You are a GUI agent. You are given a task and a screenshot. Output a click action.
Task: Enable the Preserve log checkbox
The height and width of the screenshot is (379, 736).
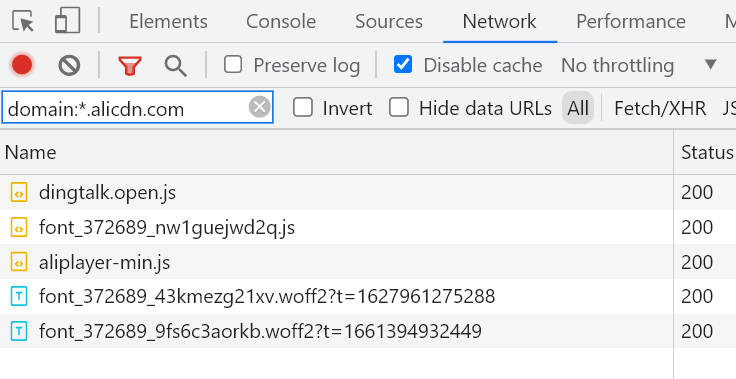click(233, 64)
